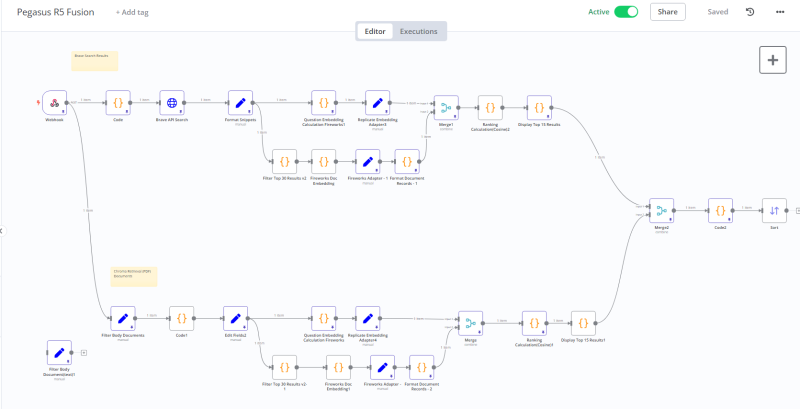Image resolution: width=800 pixels, height=409 pixels.
Task: Click plus connector beside unlinked Filter Body node
Action: pyautogui.click(x=84, y=352)
